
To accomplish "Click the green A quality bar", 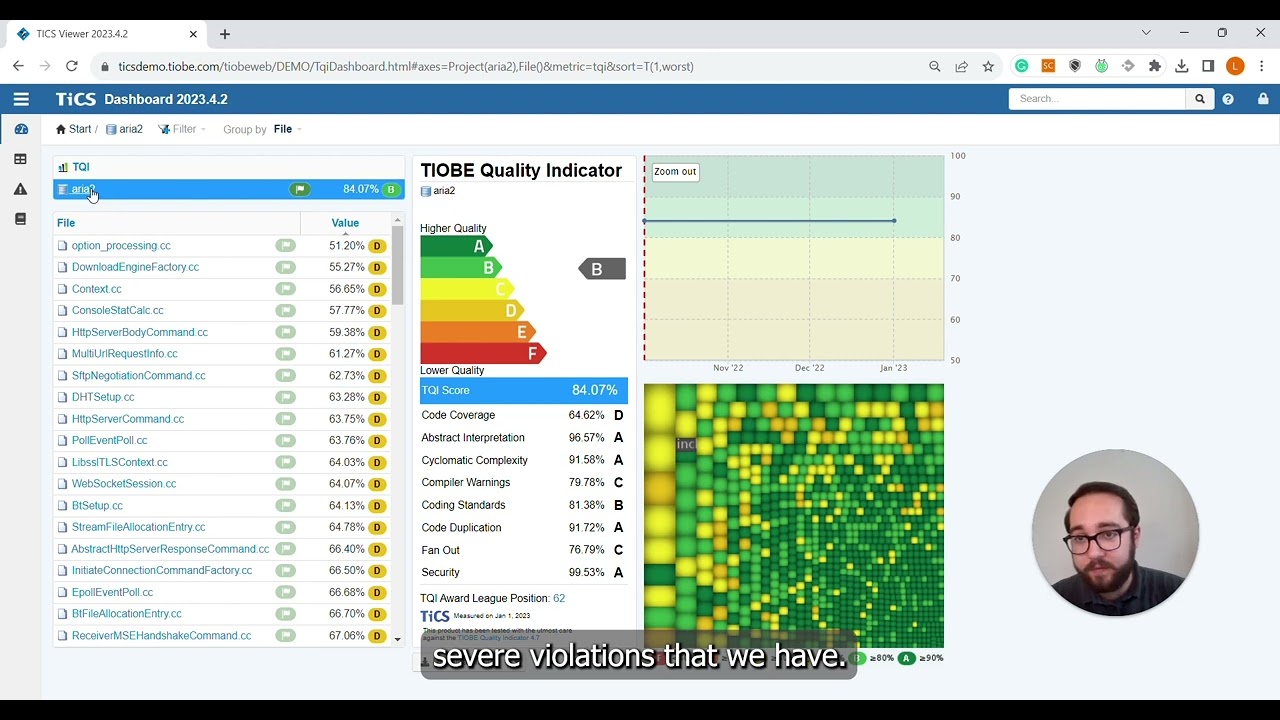I will click(x=456, y=246).
